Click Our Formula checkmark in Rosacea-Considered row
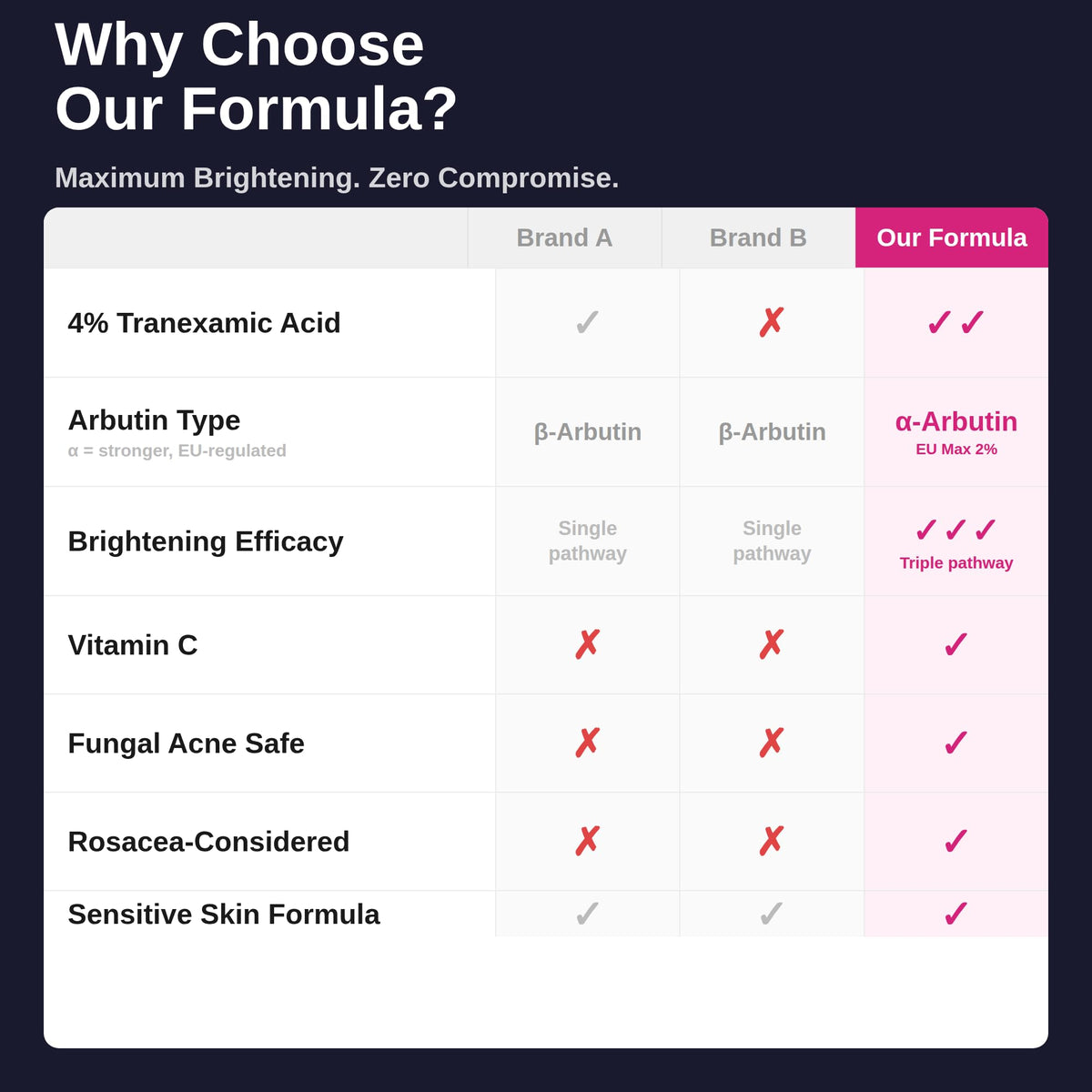 click(x=955, y=842)
